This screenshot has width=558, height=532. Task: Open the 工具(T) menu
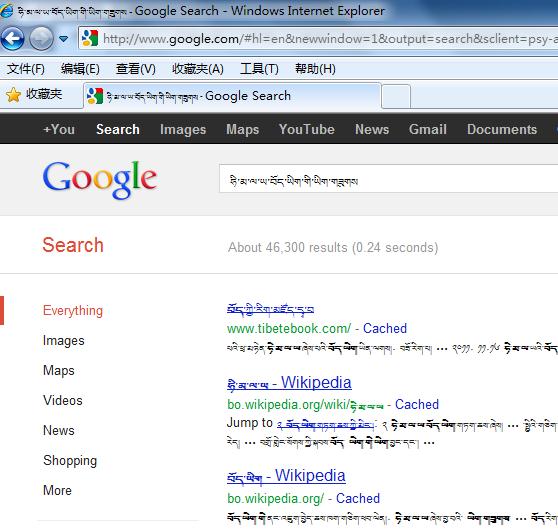[x=259, y=69]
